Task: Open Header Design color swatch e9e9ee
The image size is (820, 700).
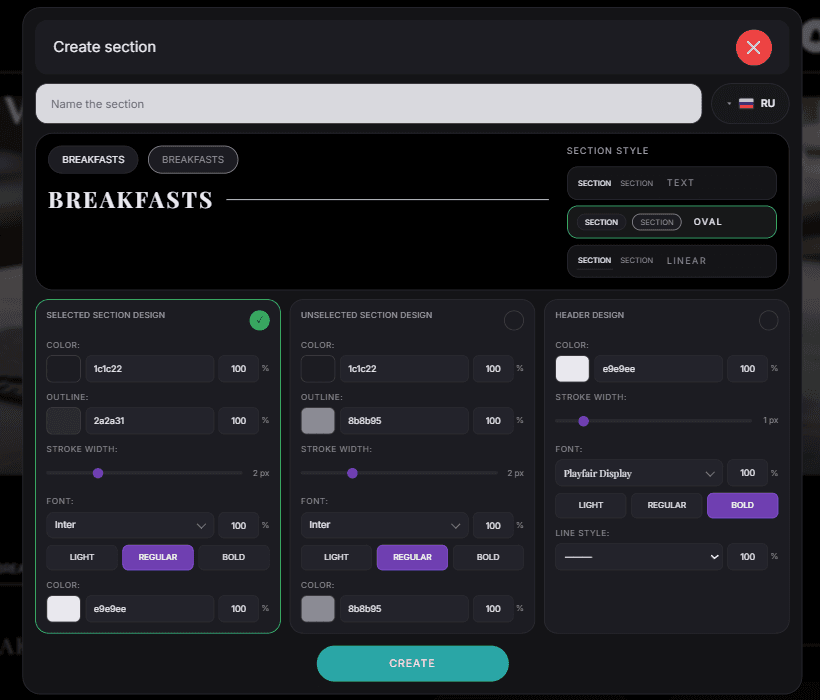Action: tap(572, 369)
